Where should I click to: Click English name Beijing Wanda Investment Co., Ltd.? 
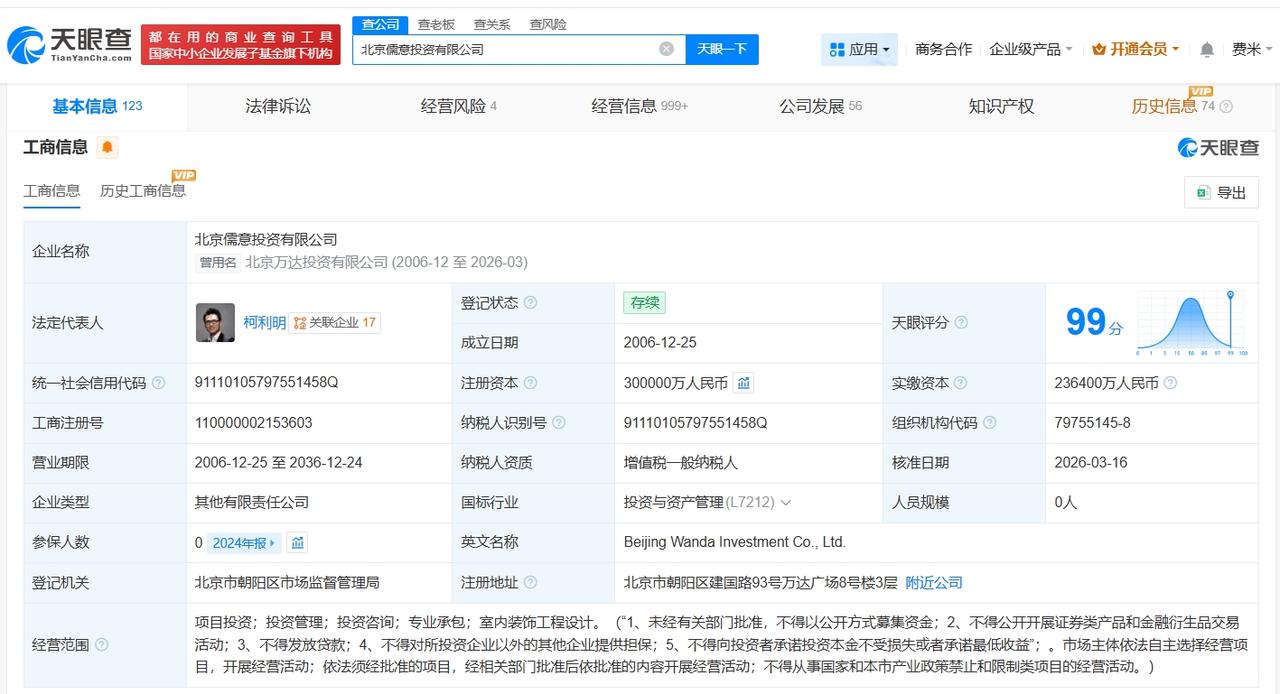tap(735, 543)
